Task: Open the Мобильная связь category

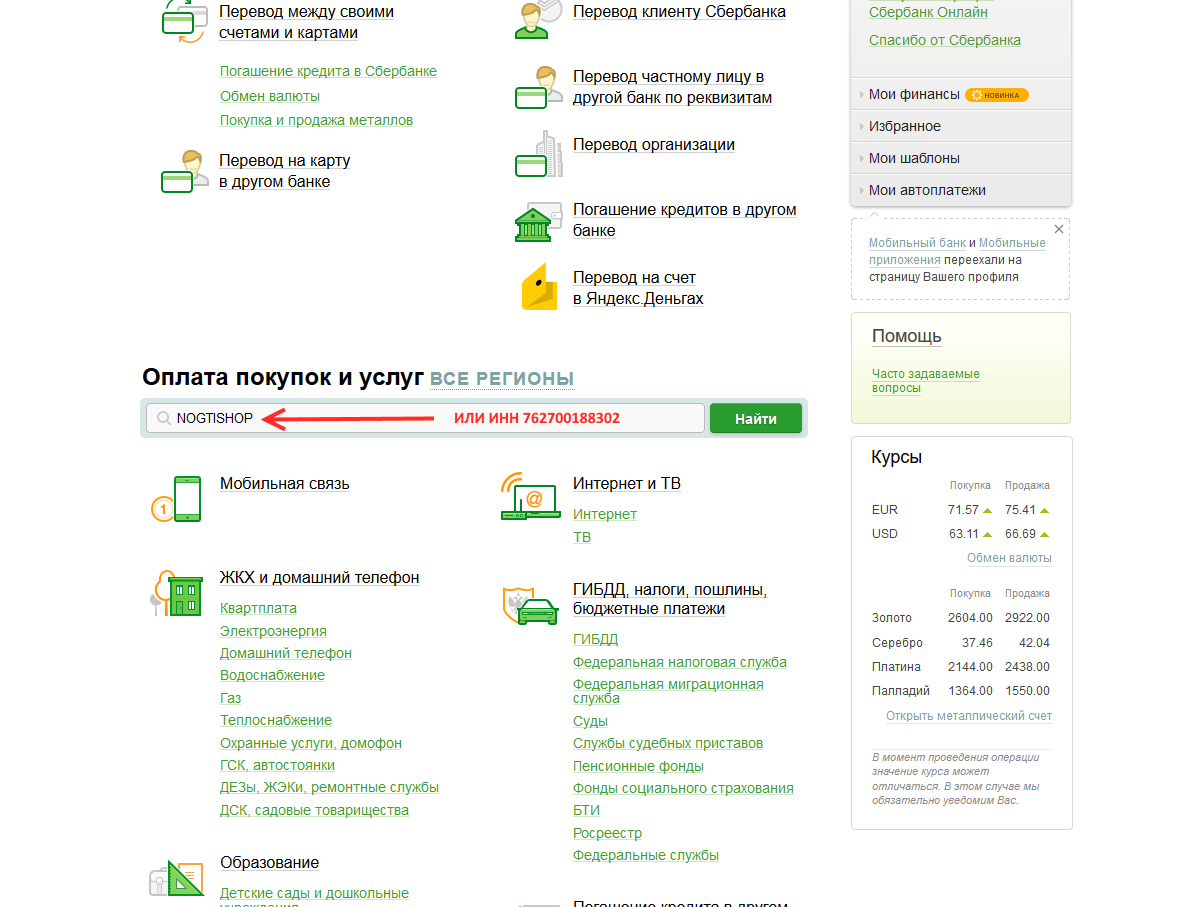Action: click(285, 484)
